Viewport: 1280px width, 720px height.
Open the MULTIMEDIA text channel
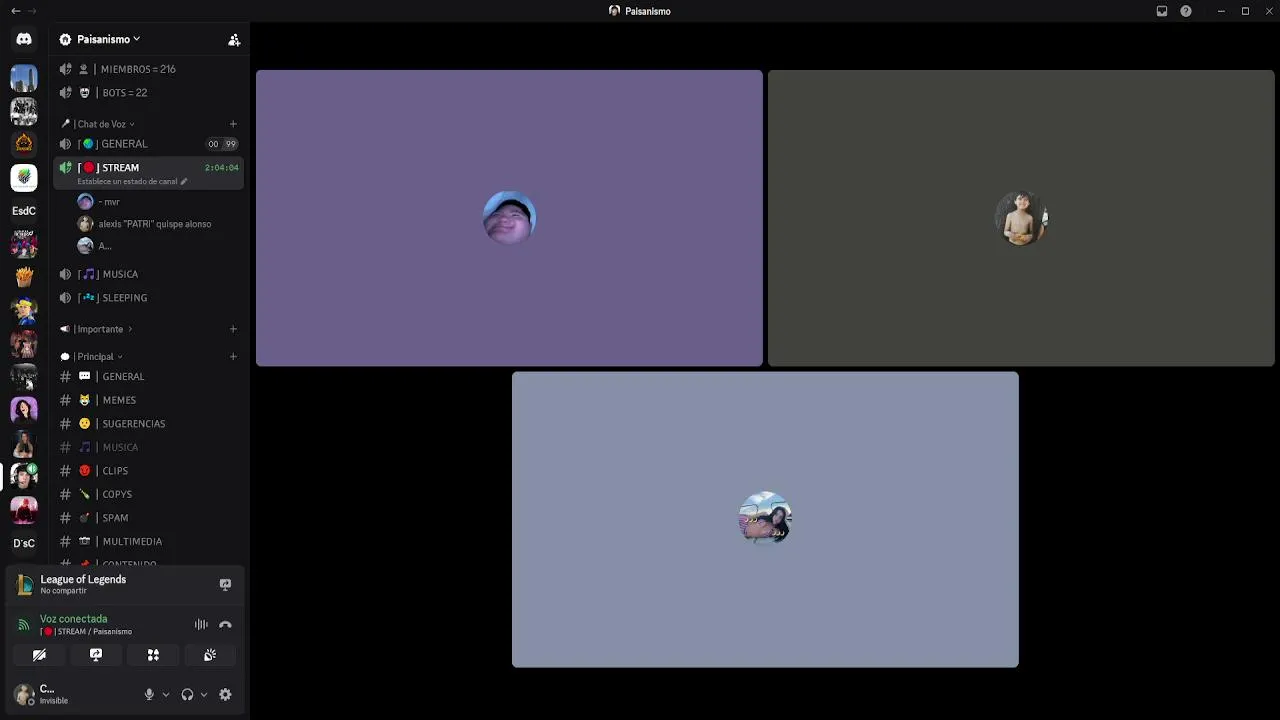(x=148, y=542)
